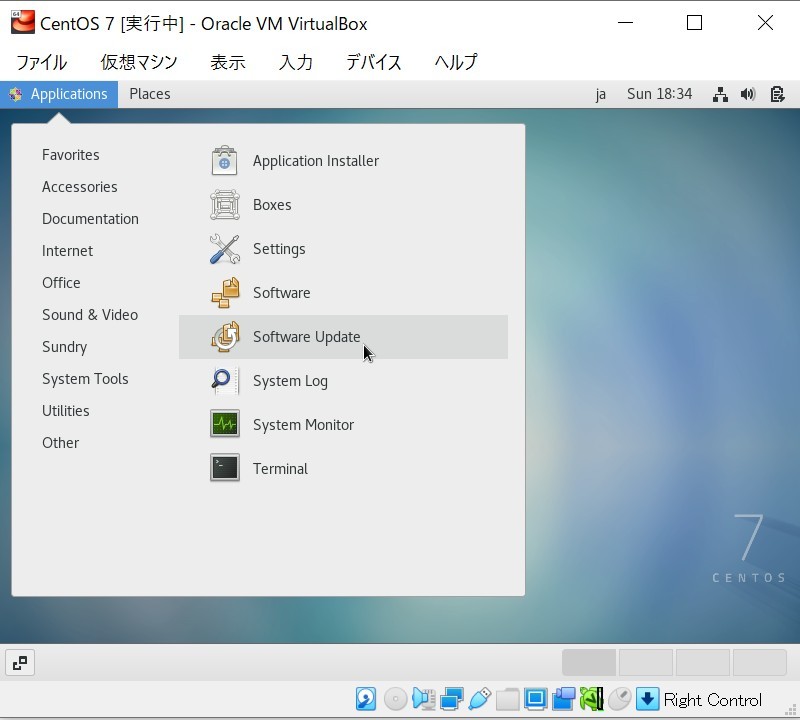Viewport: 800px width, 720px height.
Task: Click VirtualBox CPU execution status icon
Action: pyautogui.click(x=592, y=699)
